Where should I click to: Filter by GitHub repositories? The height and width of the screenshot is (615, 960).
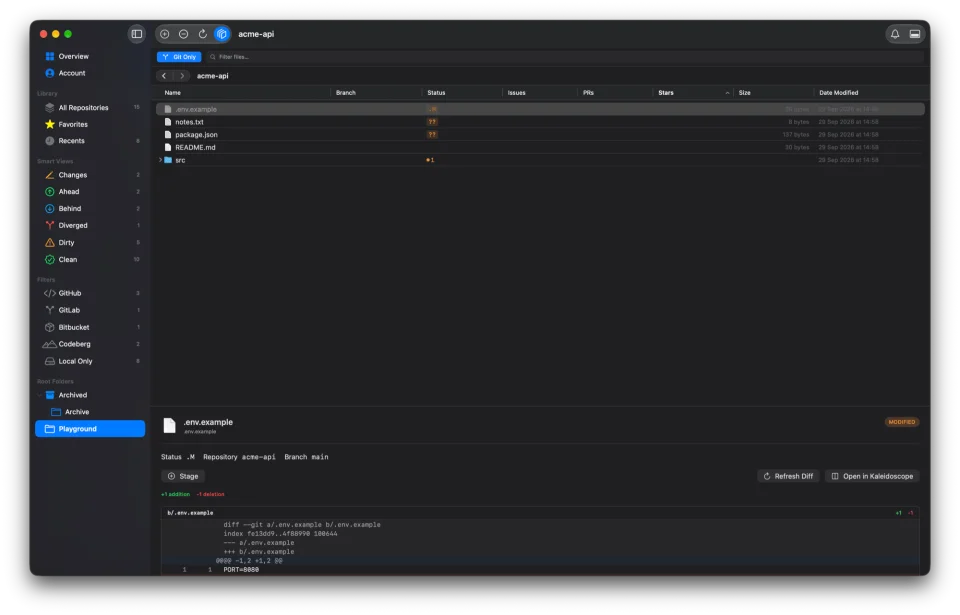[x=89, y=293]
